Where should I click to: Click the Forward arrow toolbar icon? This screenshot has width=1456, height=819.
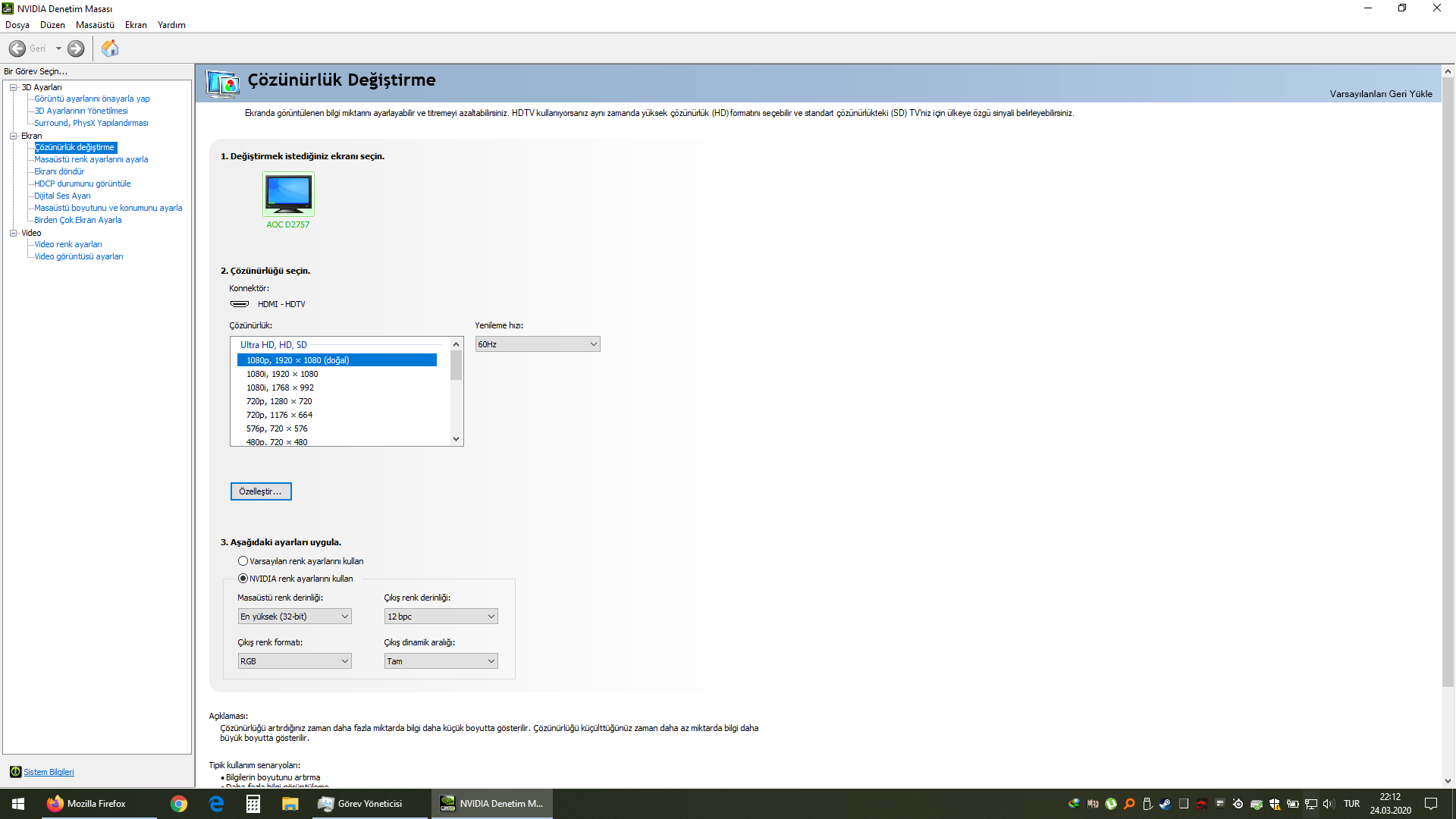(76, 49)
